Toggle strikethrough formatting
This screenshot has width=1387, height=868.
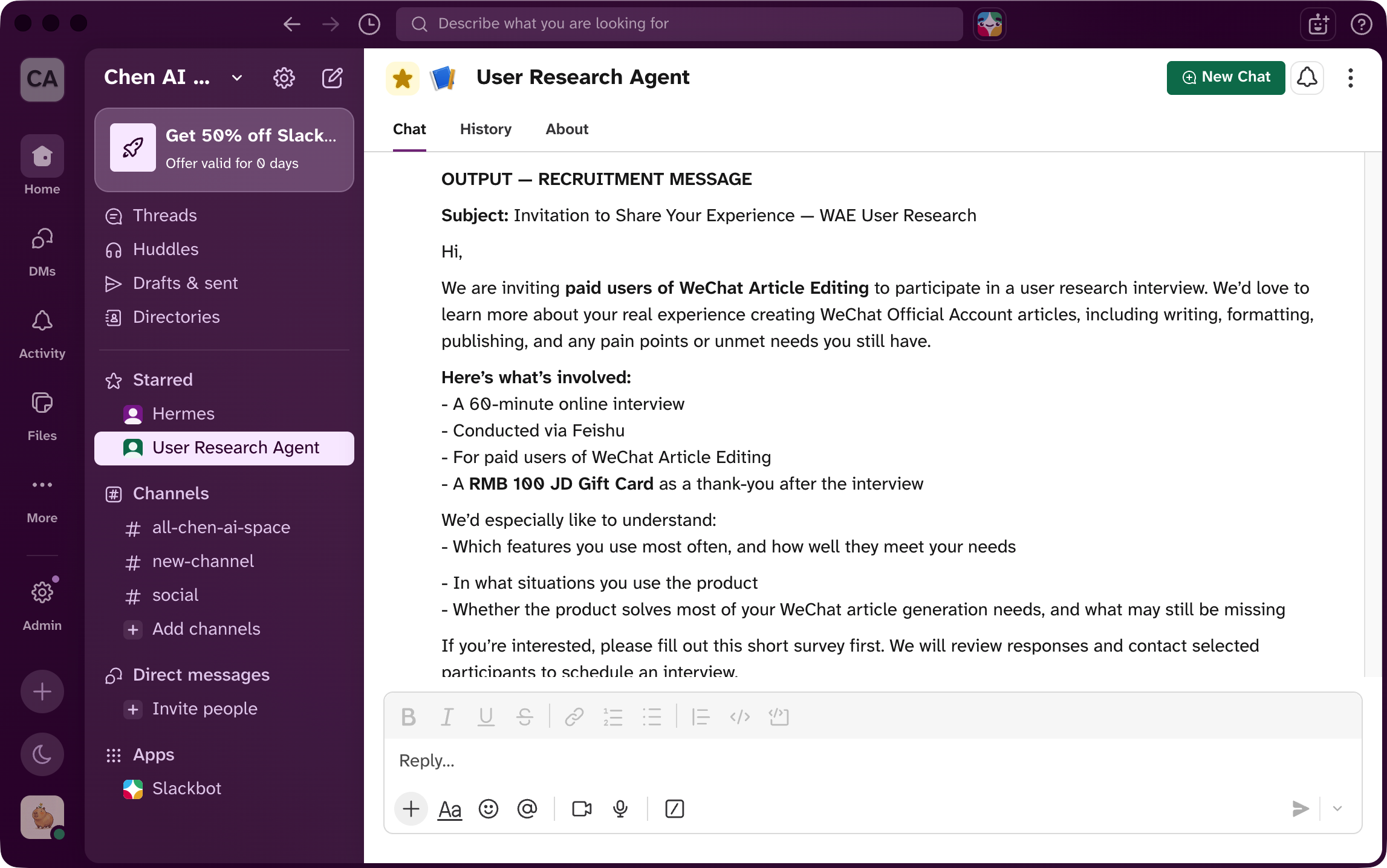click(525, 717)
